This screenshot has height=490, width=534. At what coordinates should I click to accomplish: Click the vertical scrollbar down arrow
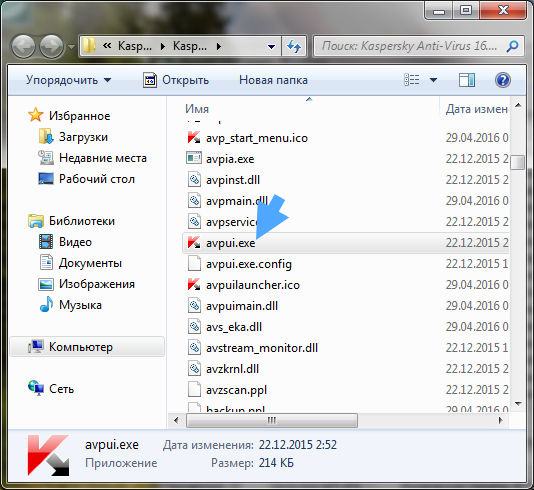518,404
